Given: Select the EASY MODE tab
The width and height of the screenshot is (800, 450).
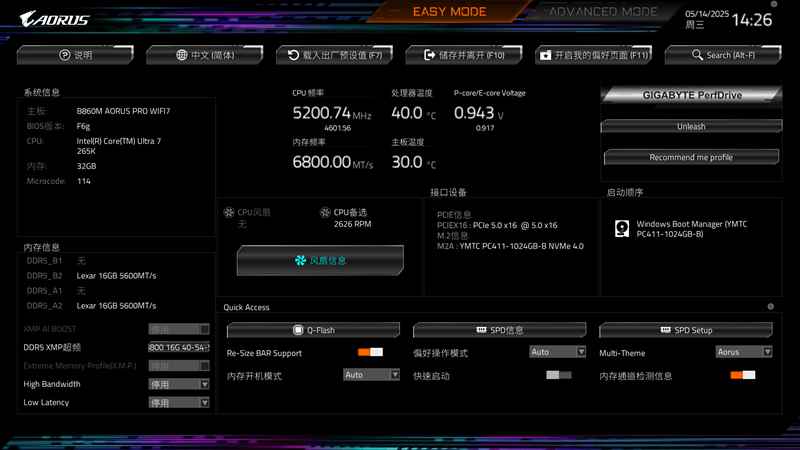Looking at the screenshot, I should 449,11.
